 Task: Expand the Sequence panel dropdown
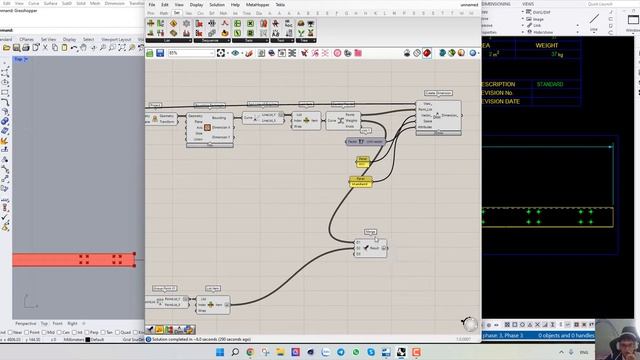click(212, 40)
